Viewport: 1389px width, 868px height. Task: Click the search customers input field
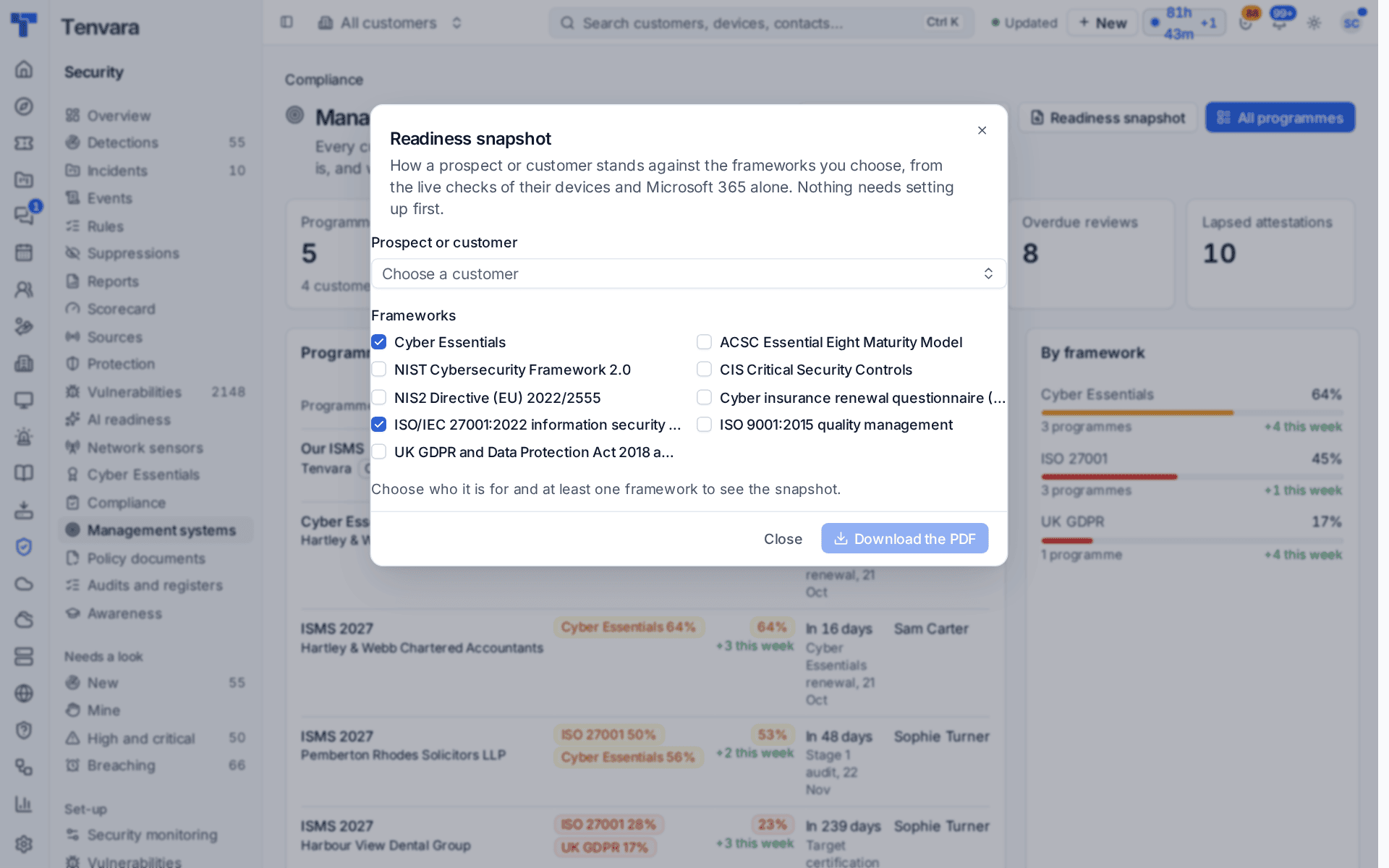(x=761, y=23)
